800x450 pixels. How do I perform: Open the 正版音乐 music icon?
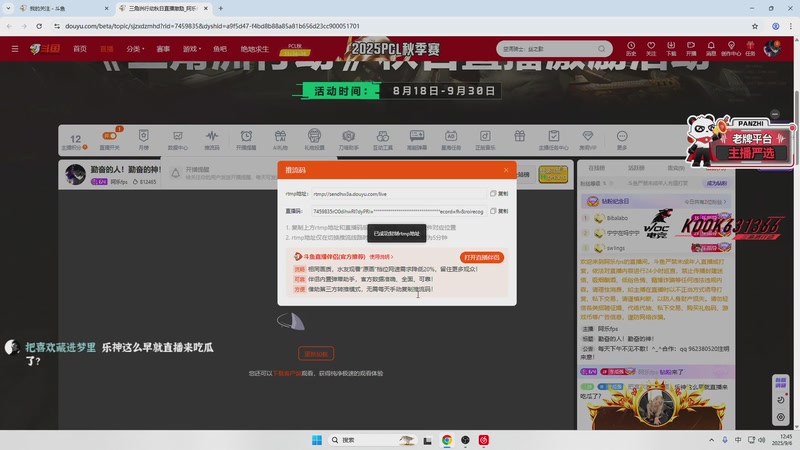(x=485, y=139)
